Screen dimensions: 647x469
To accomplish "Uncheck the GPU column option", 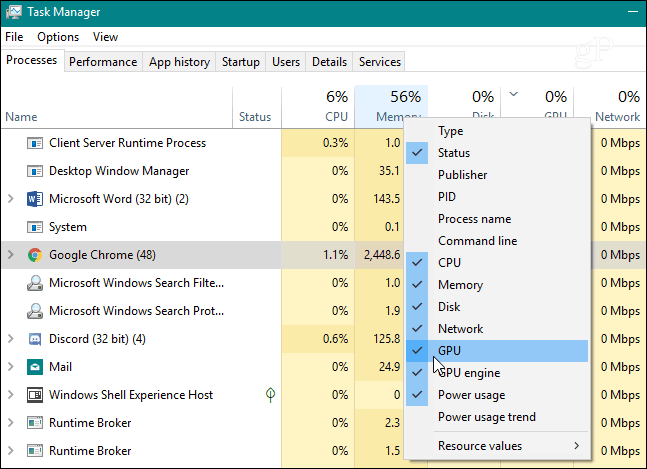I will click(x=497, y=351).
